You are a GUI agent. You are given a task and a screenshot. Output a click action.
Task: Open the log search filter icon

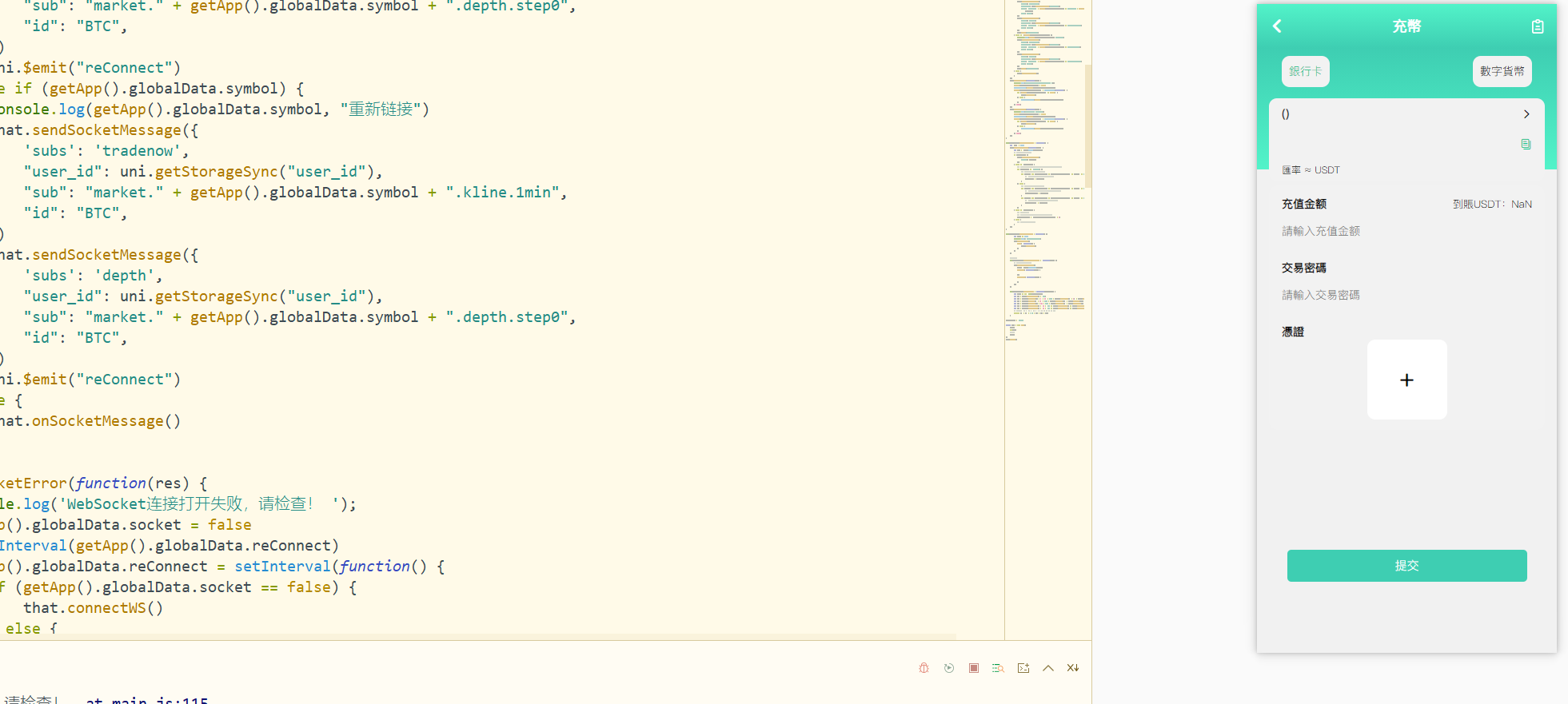click(x=998, y=668)
